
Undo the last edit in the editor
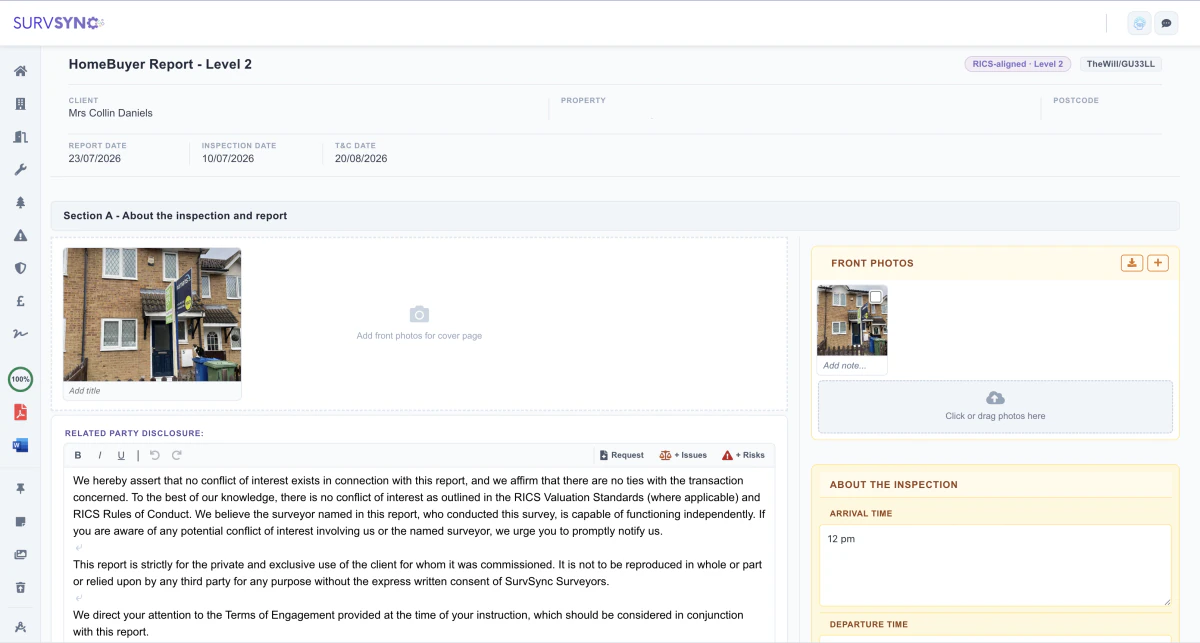tap(155, 455)
